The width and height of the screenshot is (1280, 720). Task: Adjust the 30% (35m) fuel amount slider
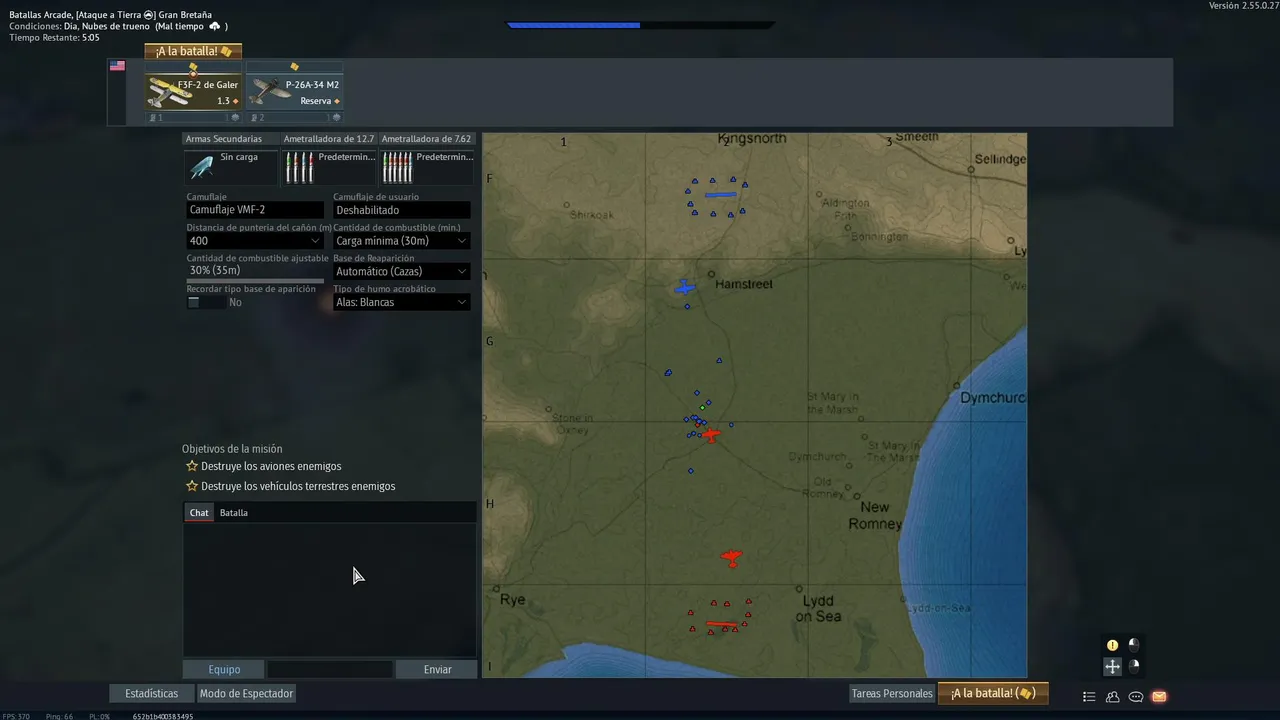click(x=255, y=281)
